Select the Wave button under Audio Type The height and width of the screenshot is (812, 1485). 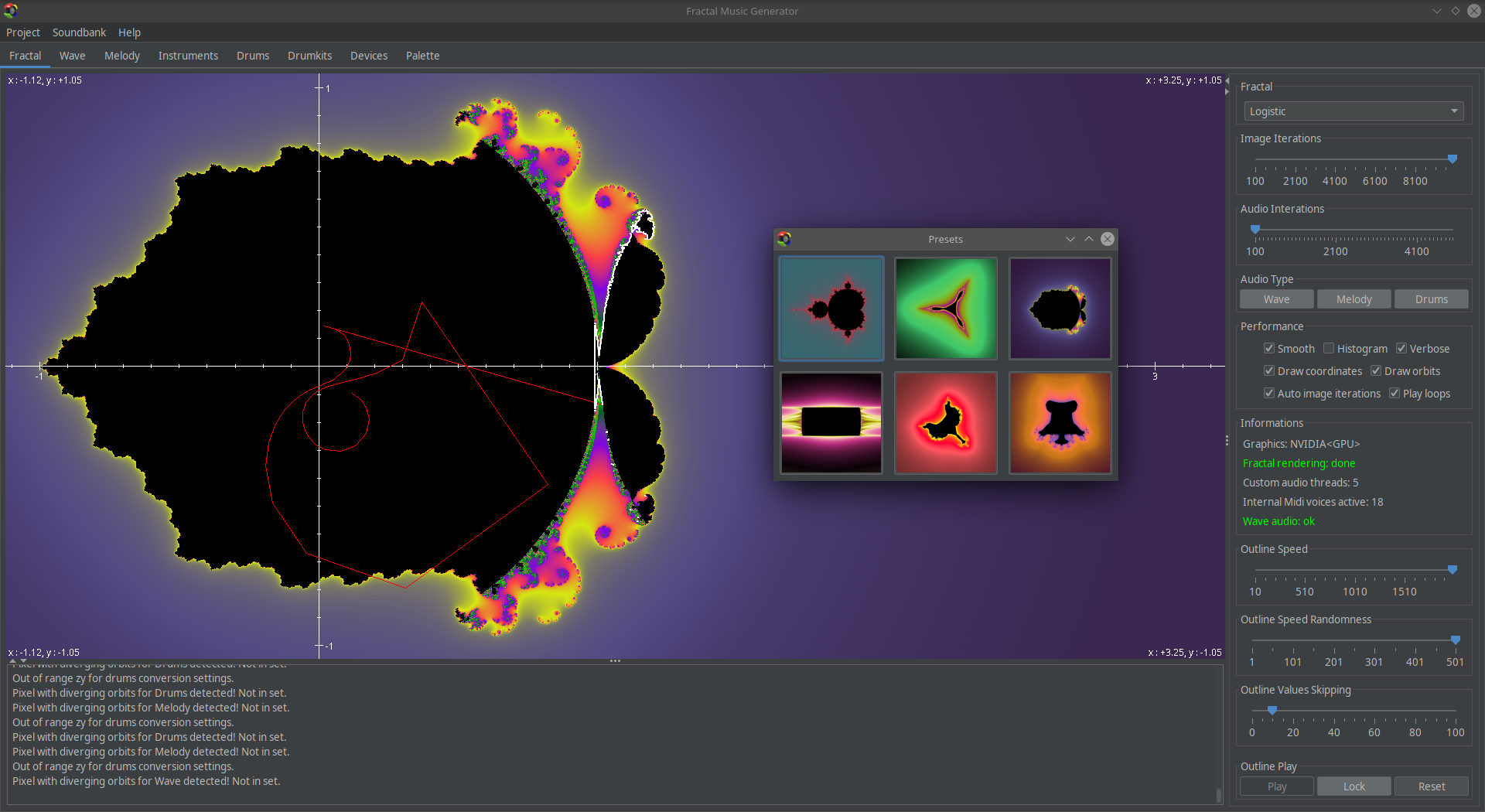pyautogui.click(x=1276, y=299)
